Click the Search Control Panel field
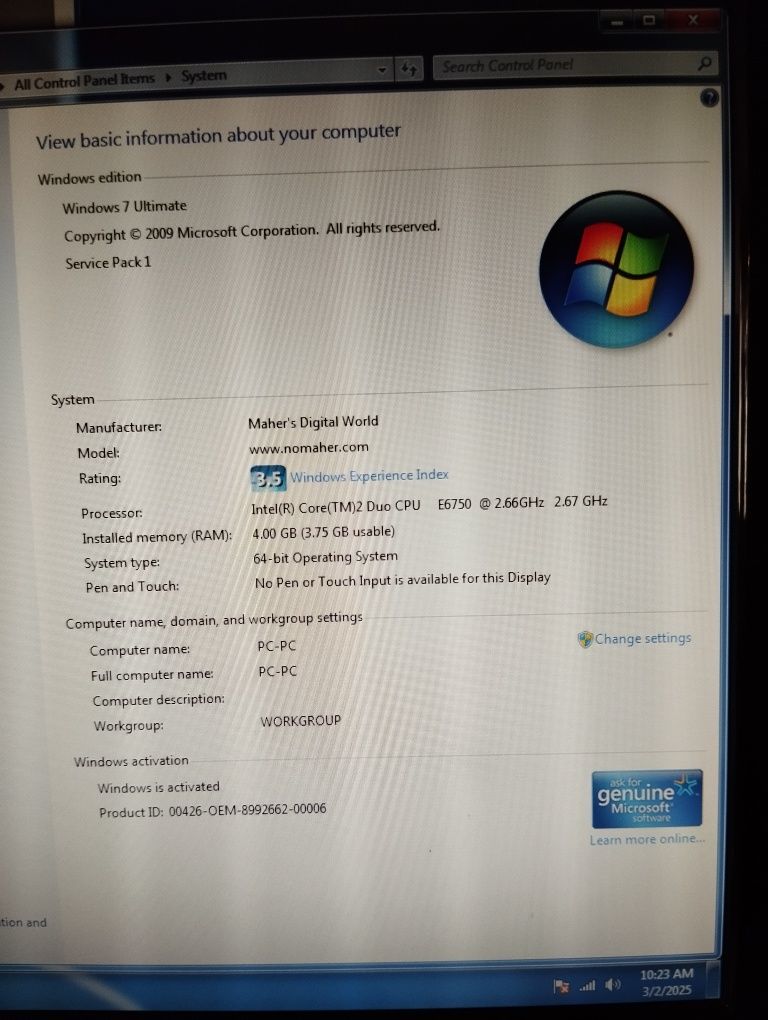768x1020 pixels. click(x=575, y=65)
